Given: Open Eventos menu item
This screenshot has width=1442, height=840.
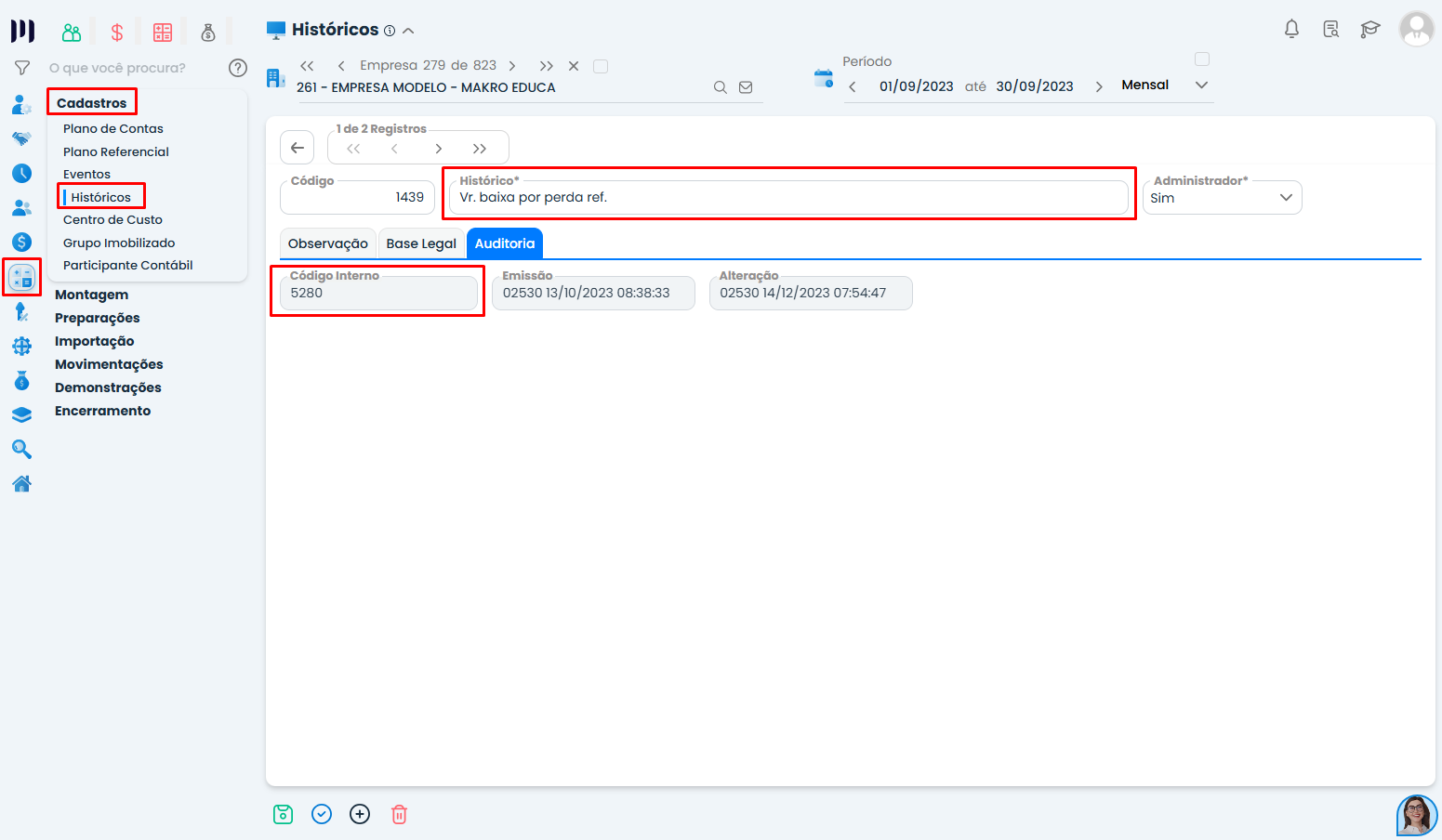Looking at the screenshot, I should pyautogui.click(x=86, y=174).
